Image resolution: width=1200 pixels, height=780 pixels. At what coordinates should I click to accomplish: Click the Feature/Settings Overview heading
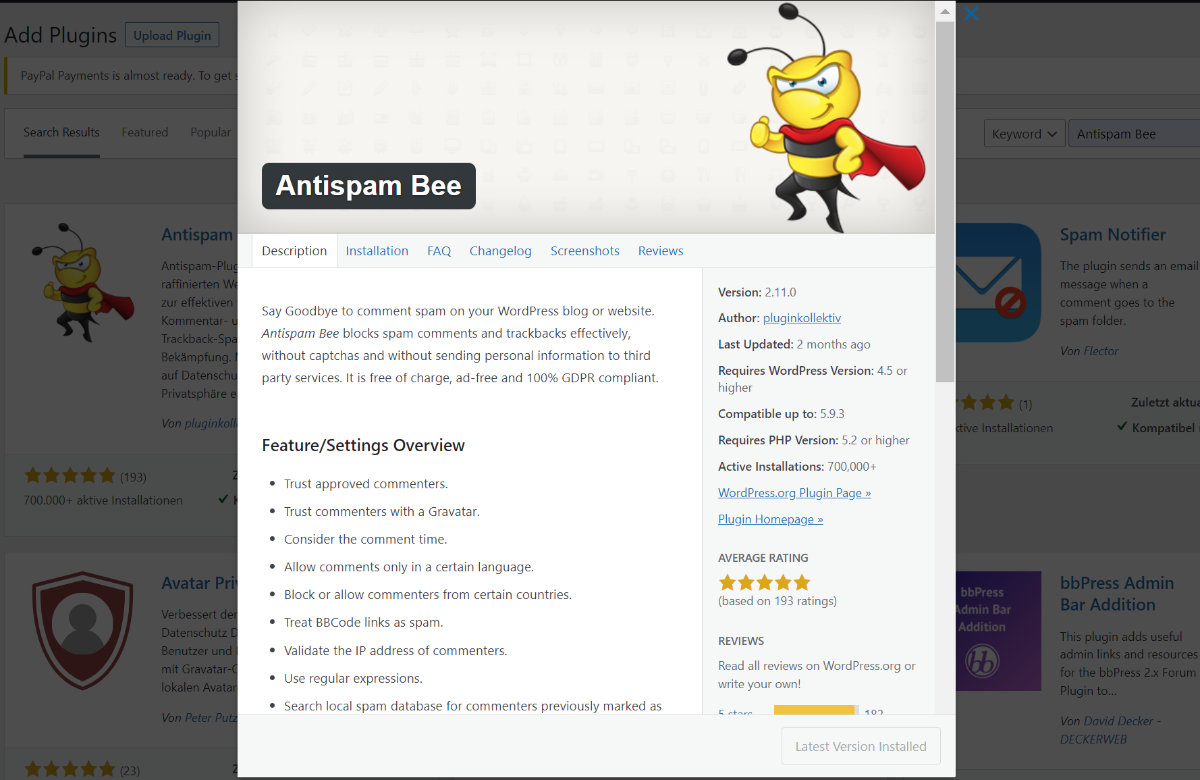[363, 445]
